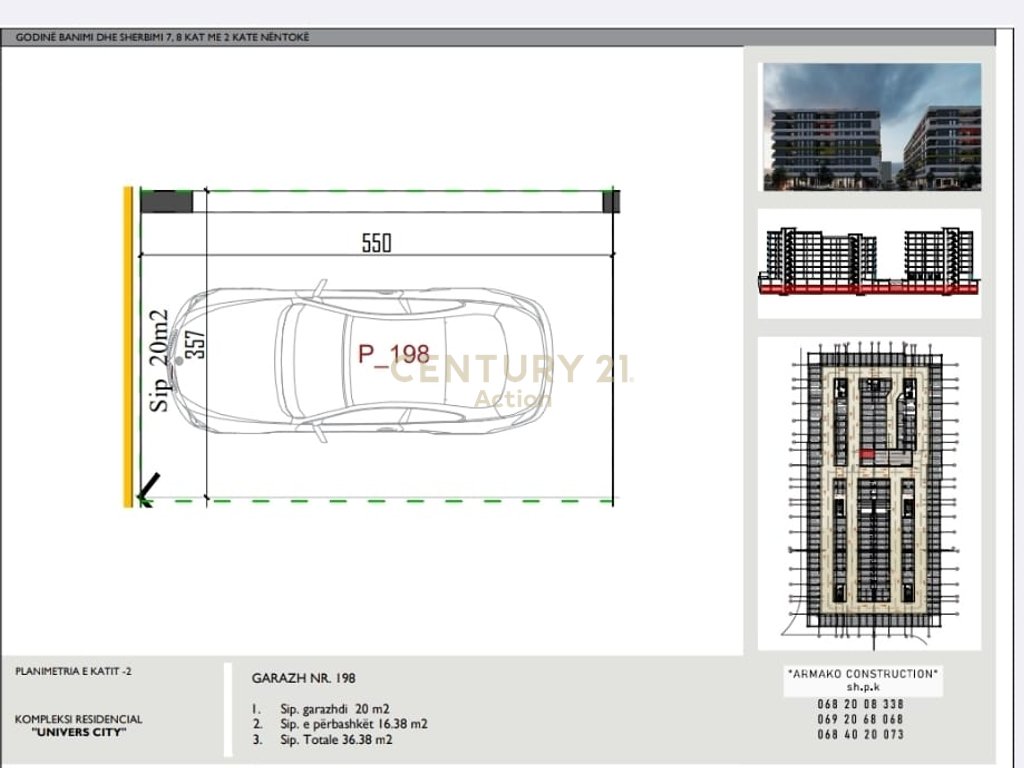Click the GARAZH NR. 198 heading
1024x768 pixels.
pos(303,678)
